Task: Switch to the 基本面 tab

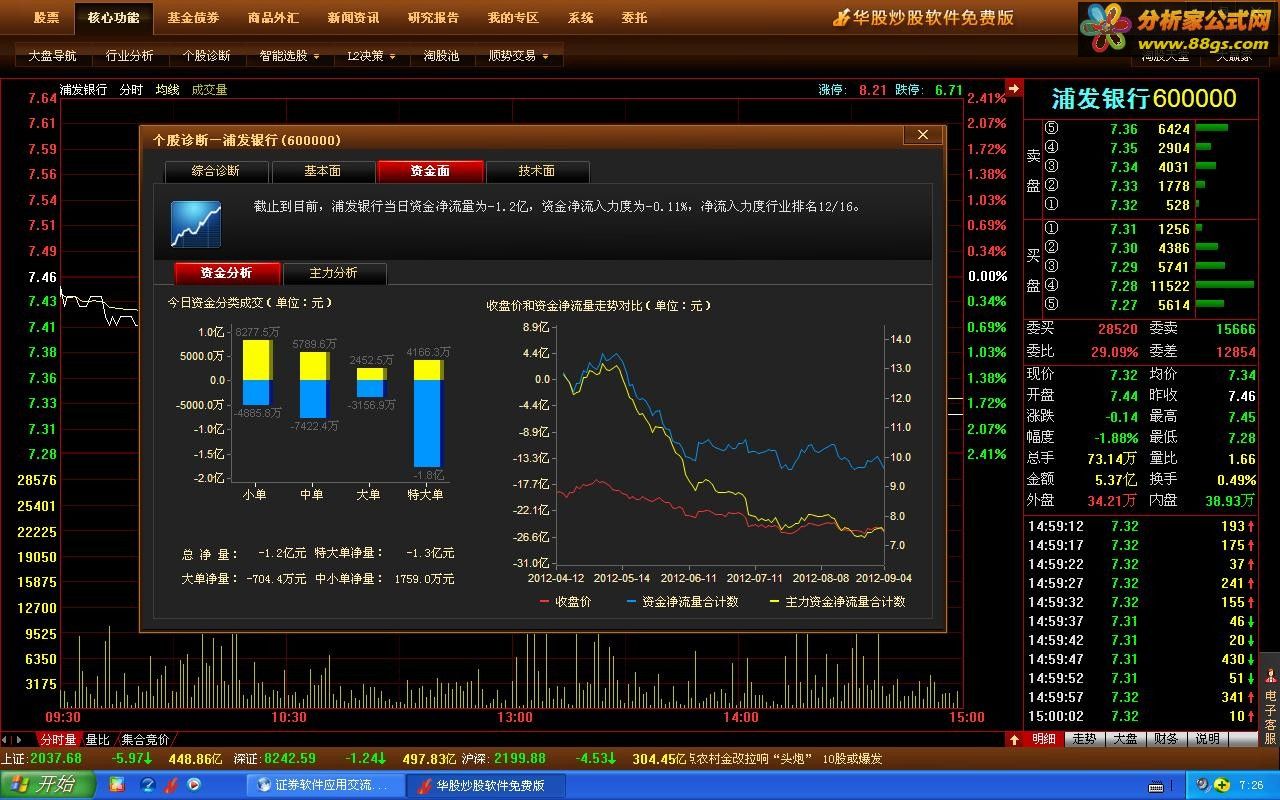Action: point(323,171)
